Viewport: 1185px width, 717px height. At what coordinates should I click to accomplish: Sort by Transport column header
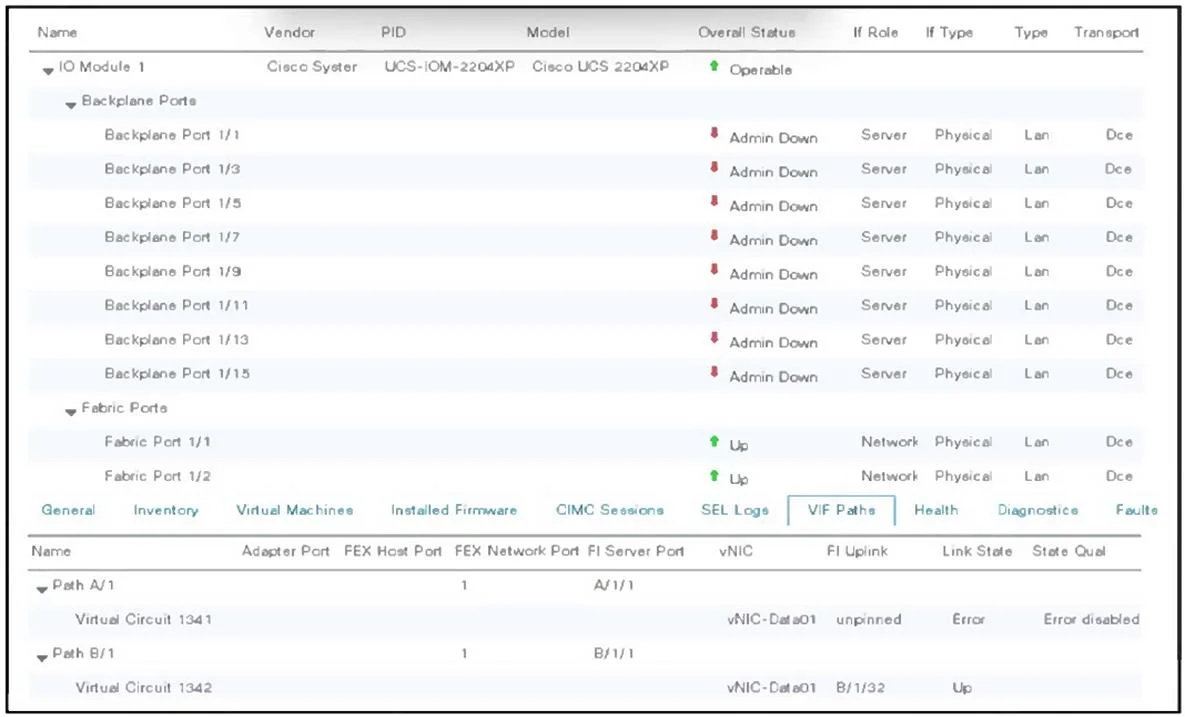click(1106, 32)
